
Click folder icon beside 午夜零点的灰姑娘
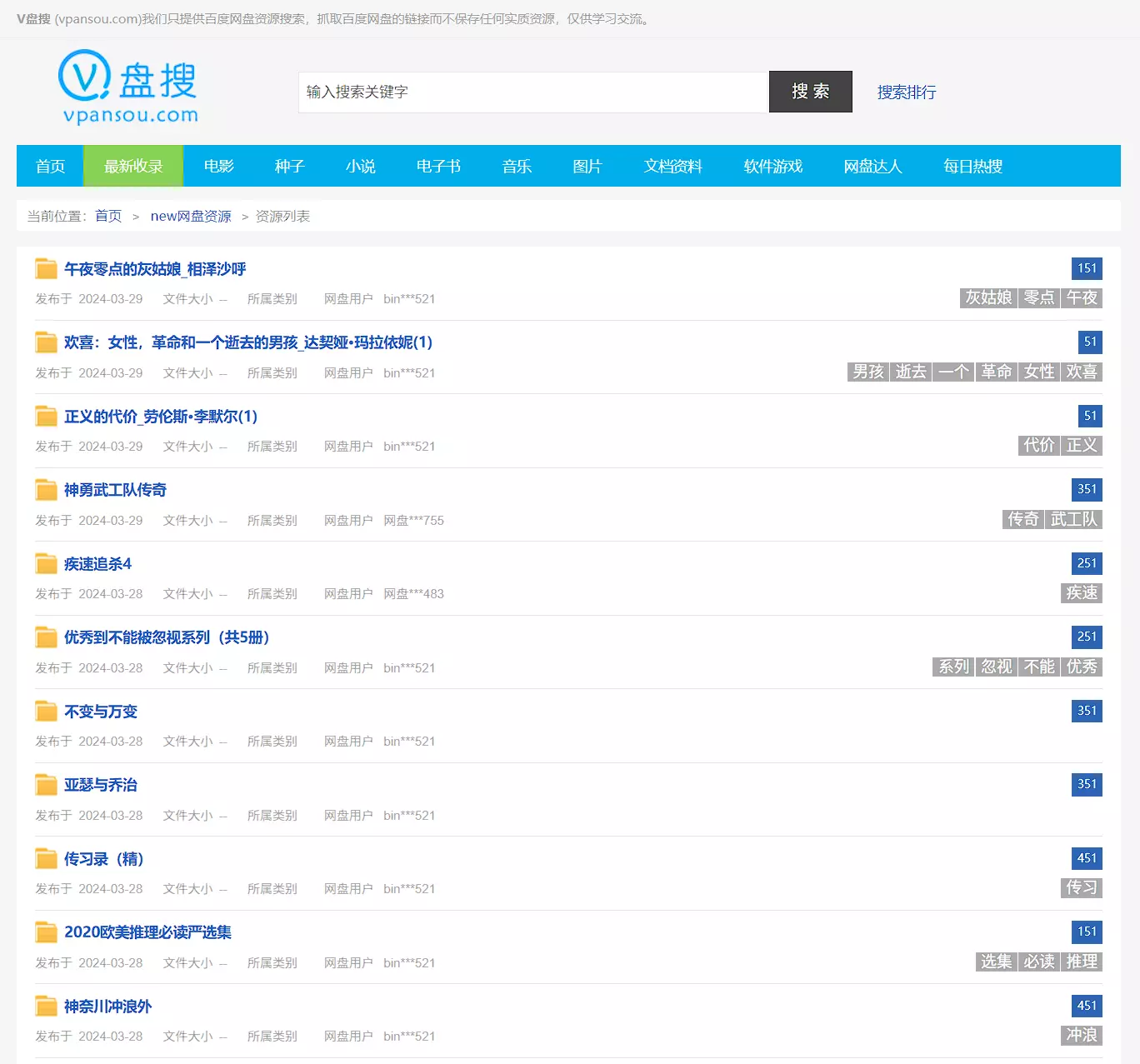coord(46,269)
